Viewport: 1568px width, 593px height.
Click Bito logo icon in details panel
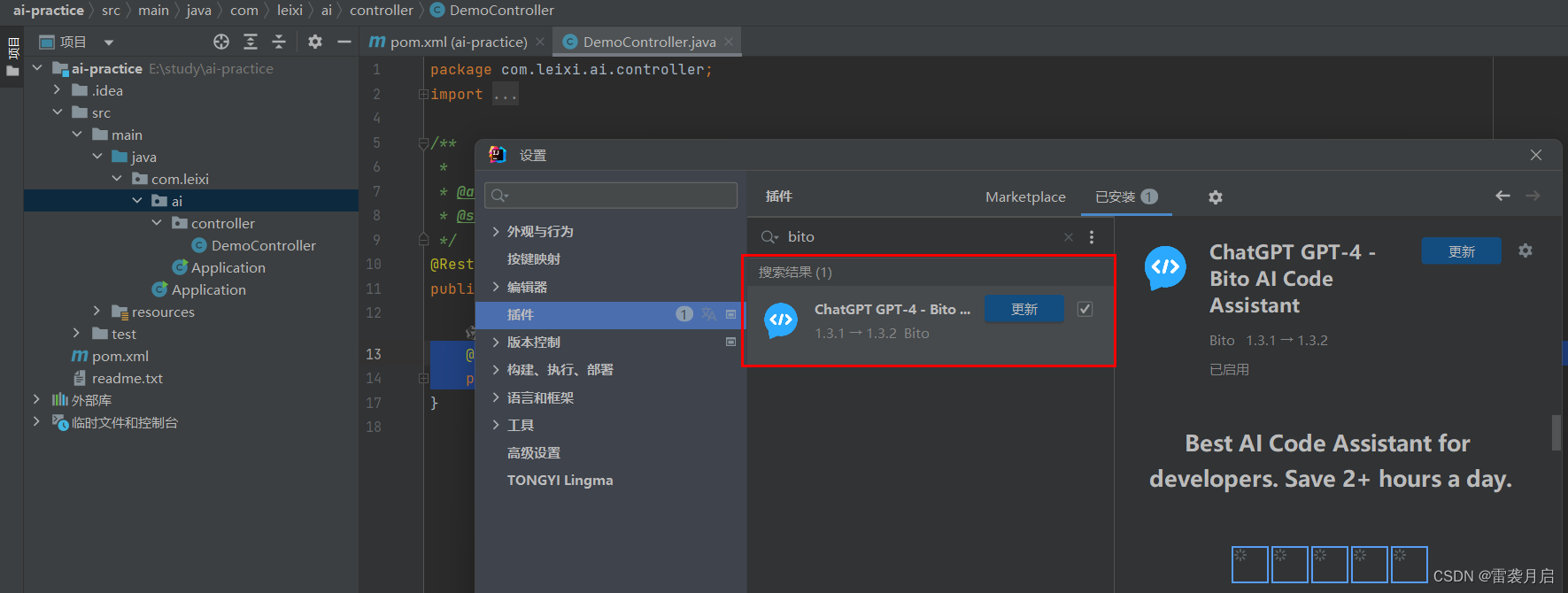[1165, 268]
